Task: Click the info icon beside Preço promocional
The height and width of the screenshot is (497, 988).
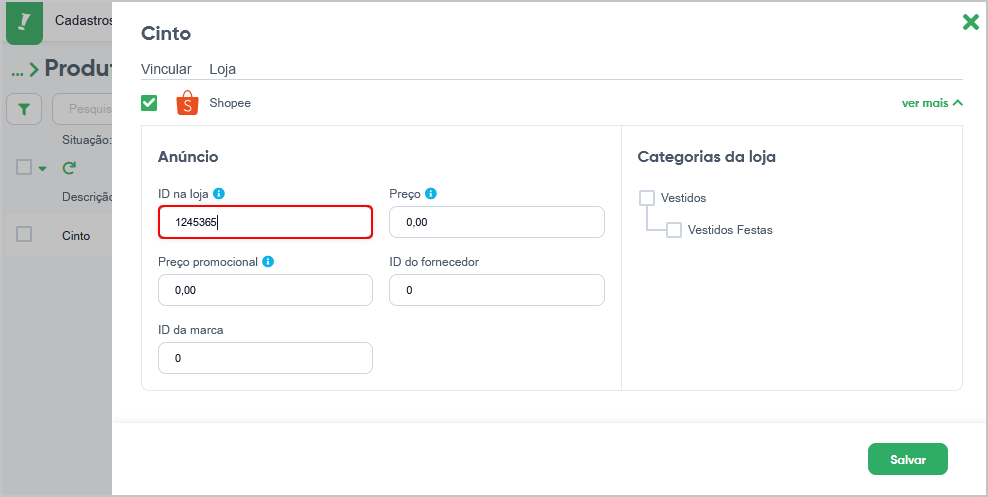Action: coord(268,261)
